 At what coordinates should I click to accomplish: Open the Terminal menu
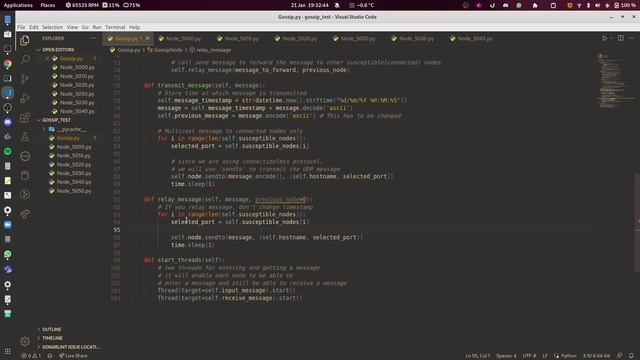click(x=115, y=27)
